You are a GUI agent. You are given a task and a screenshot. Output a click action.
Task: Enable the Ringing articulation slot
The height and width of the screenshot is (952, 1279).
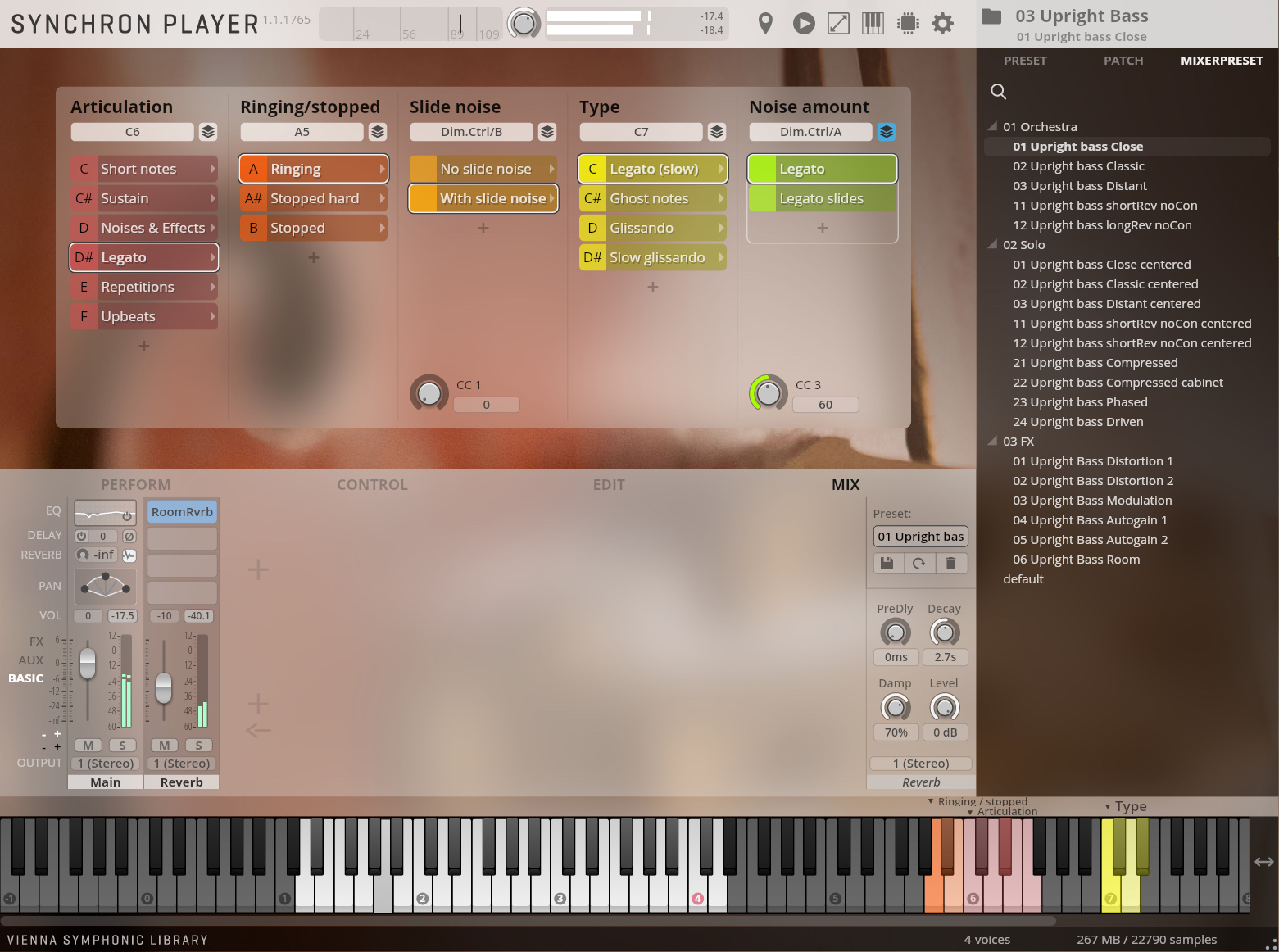(x=314, y=169)
